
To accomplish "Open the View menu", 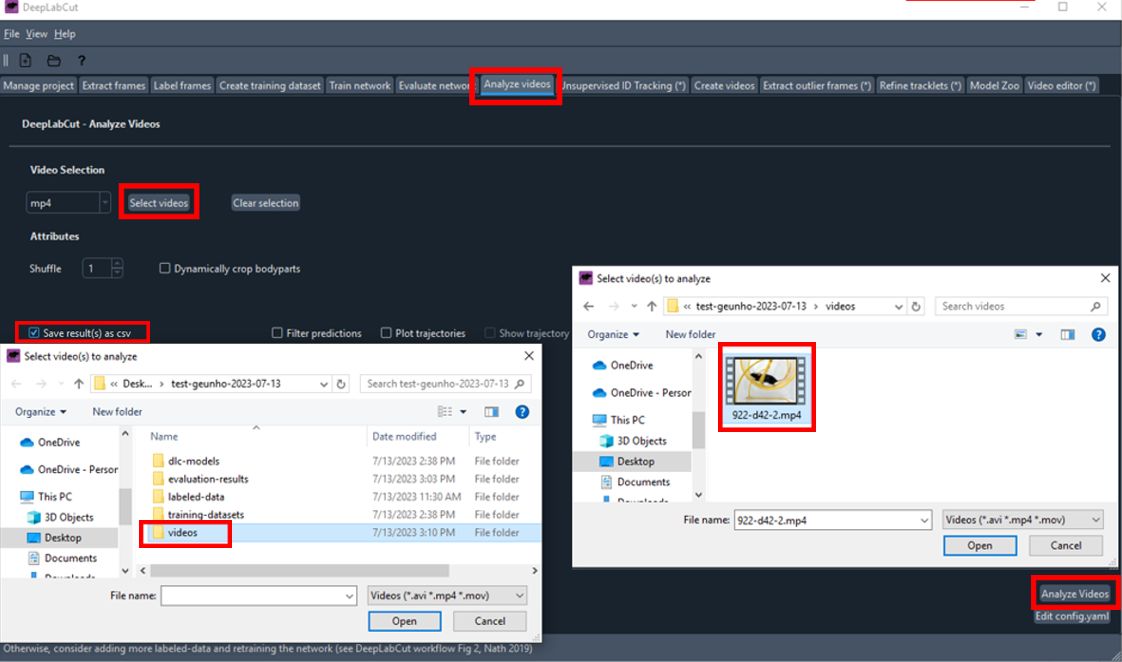I will click(36, 34).
